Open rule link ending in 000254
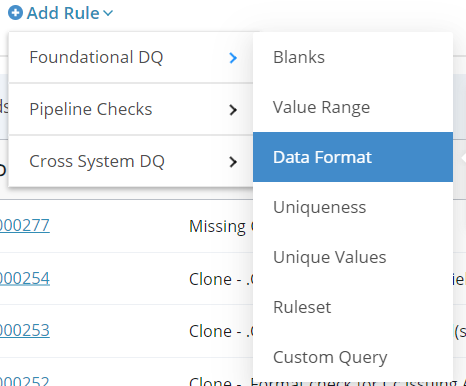 [x=25, y=278]
